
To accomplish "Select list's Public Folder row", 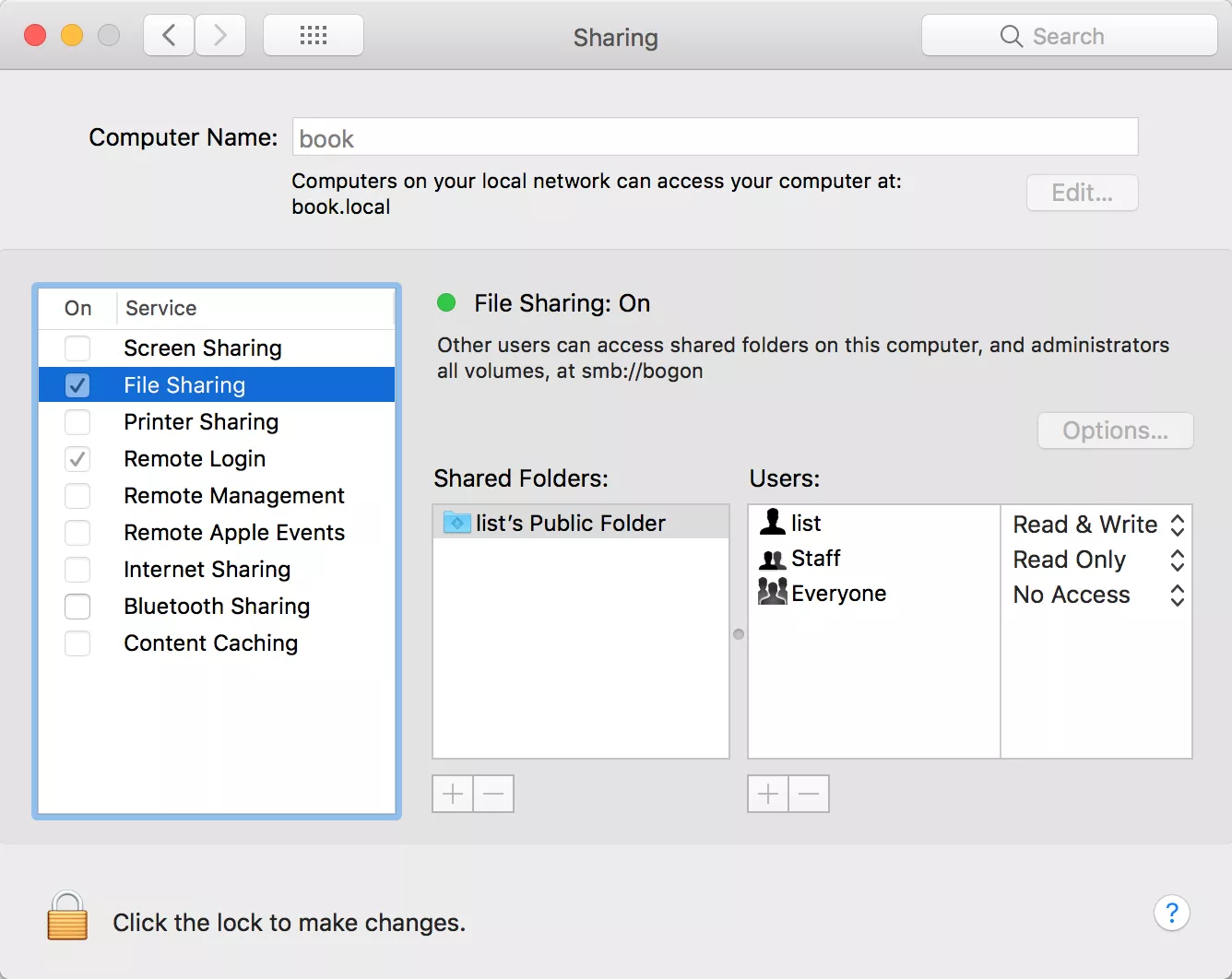I will [581, 523].
